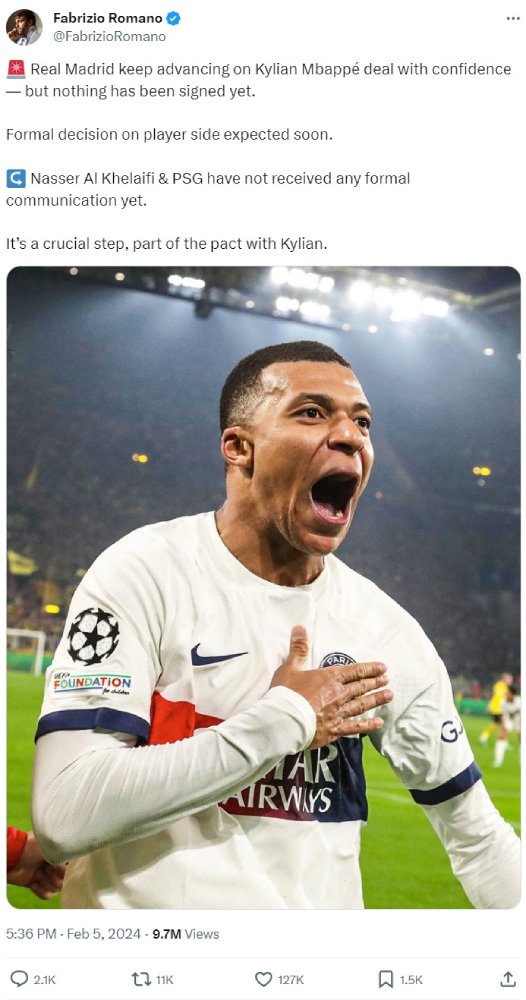The width and height of the screenshot is (526, 1000).
Task: Share the tweet via the upload arrow icon
Action: (508, 978)
